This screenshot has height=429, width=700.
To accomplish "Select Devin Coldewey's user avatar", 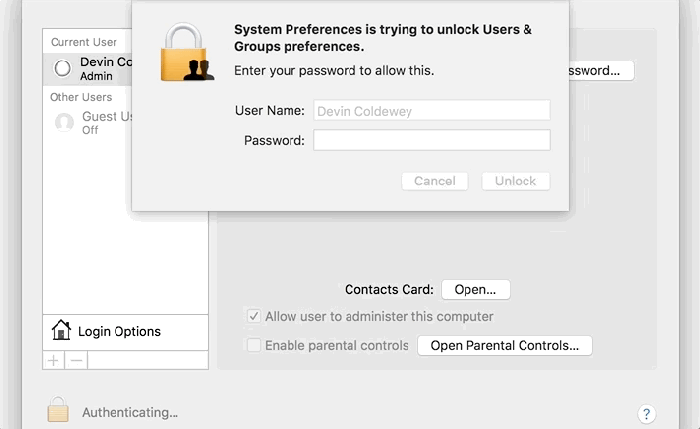I will tap(63, 68).
